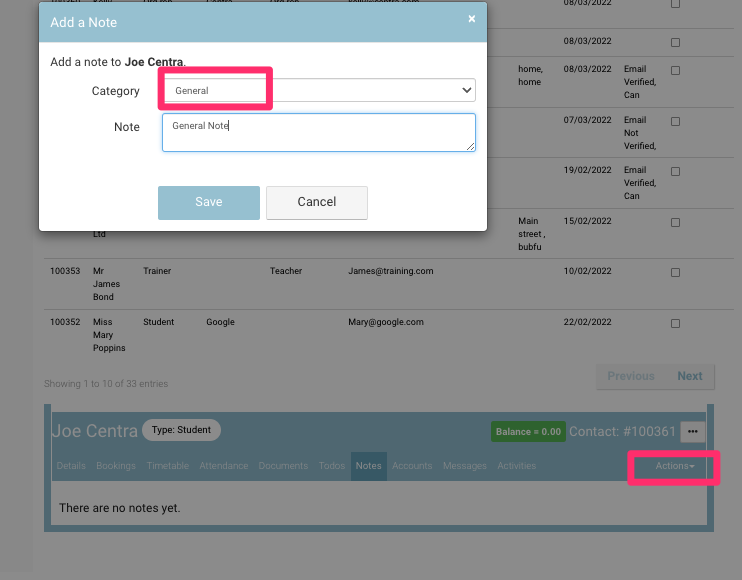Switch to the Documents tab
742x580 pixels.
pos(282,466)
